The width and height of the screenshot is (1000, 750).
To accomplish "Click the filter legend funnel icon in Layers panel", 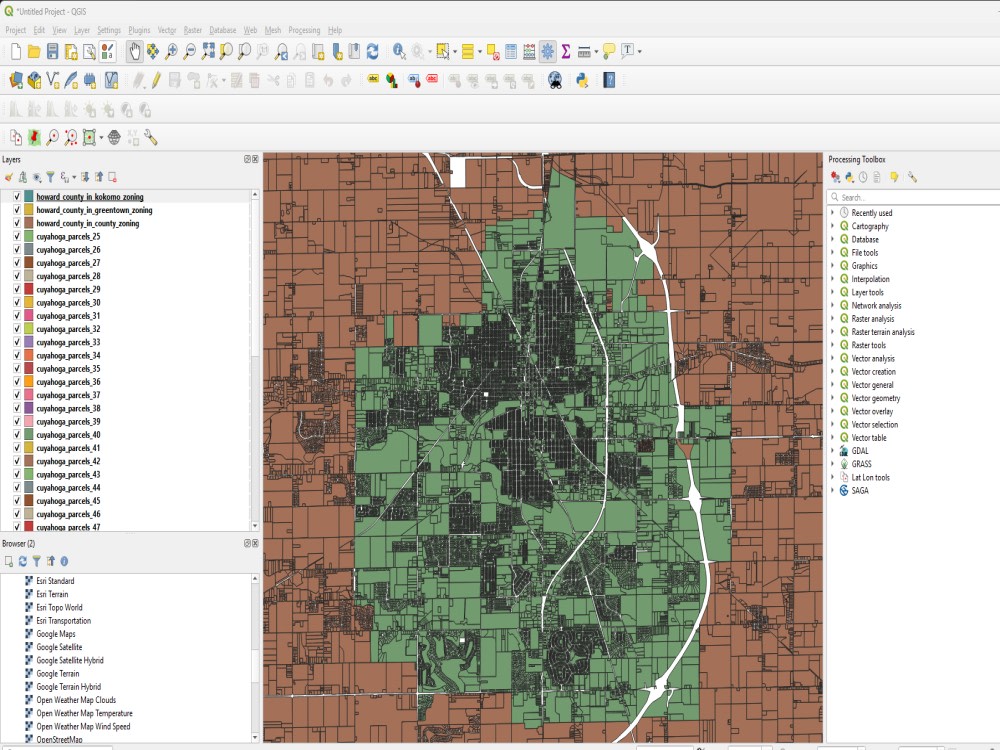I will point(50,177).
